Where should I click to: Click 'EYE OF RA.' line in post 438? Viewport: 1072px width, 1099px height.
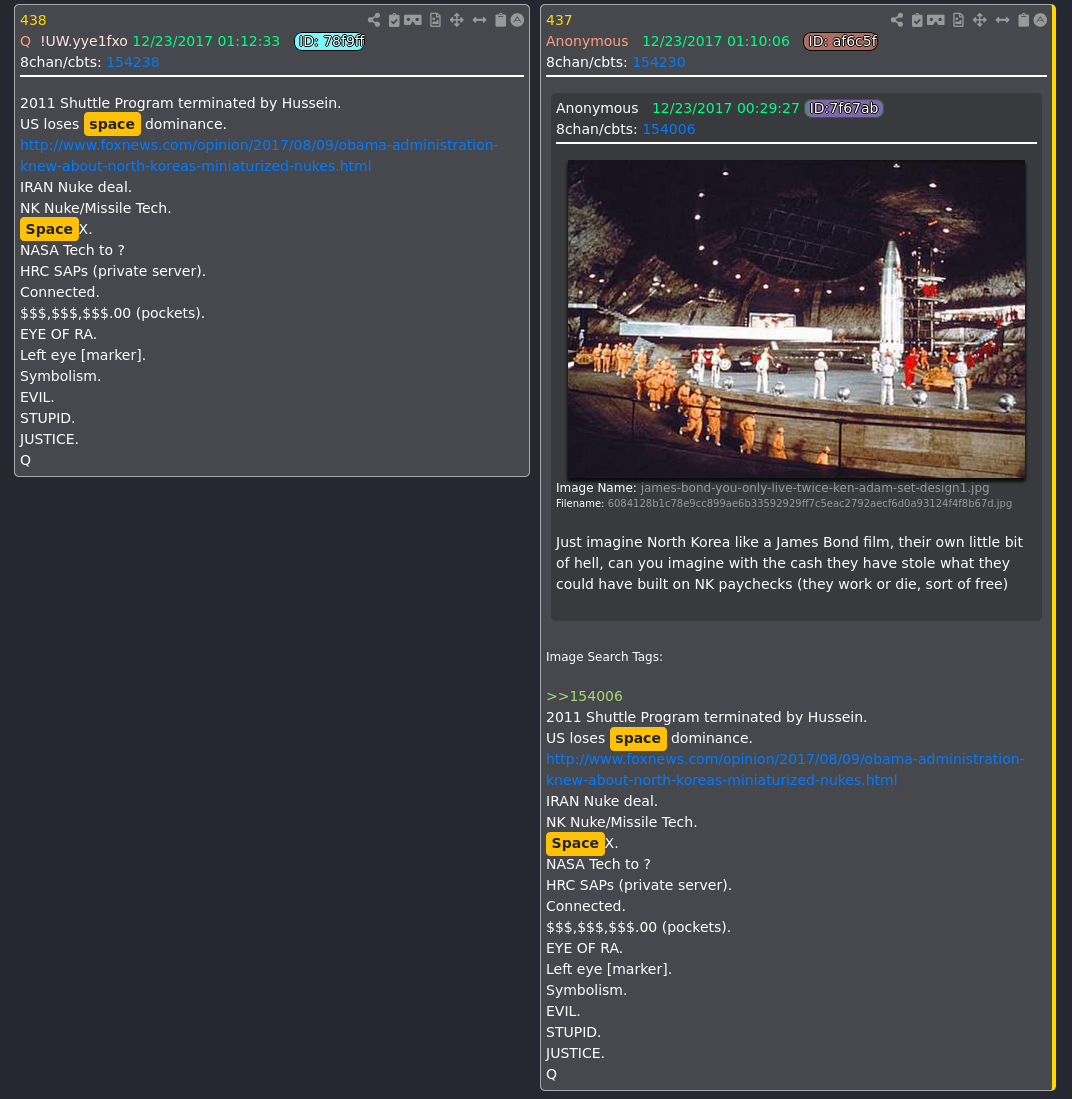tap(58, 334)
